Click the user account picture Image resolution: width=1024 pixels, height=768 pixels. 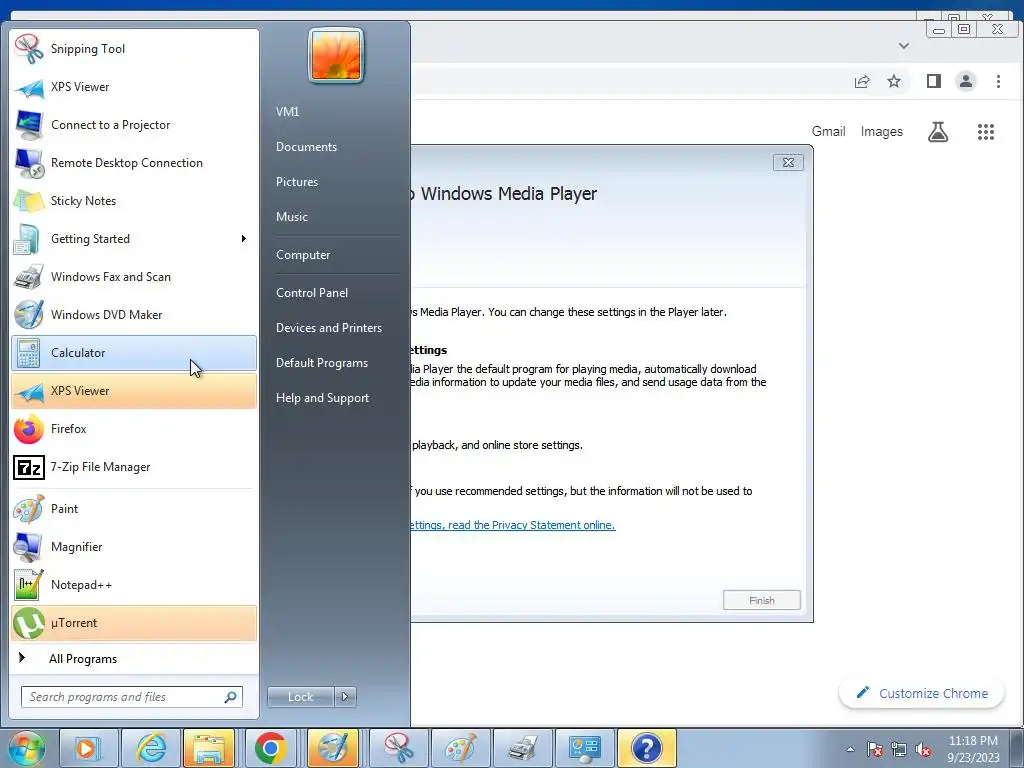(336, 56)
